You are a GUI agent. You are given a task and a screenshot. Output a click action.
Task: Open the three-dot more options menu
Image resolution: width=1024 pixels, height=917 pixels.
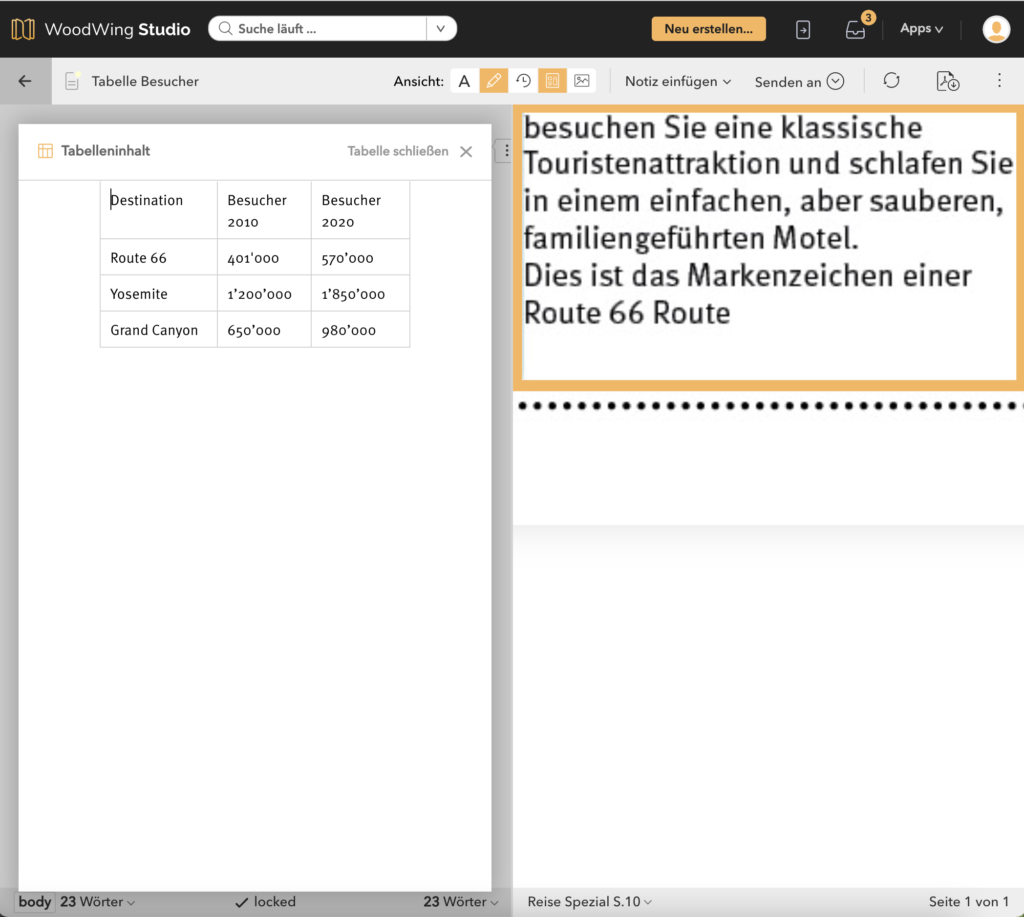coord(999,81)
